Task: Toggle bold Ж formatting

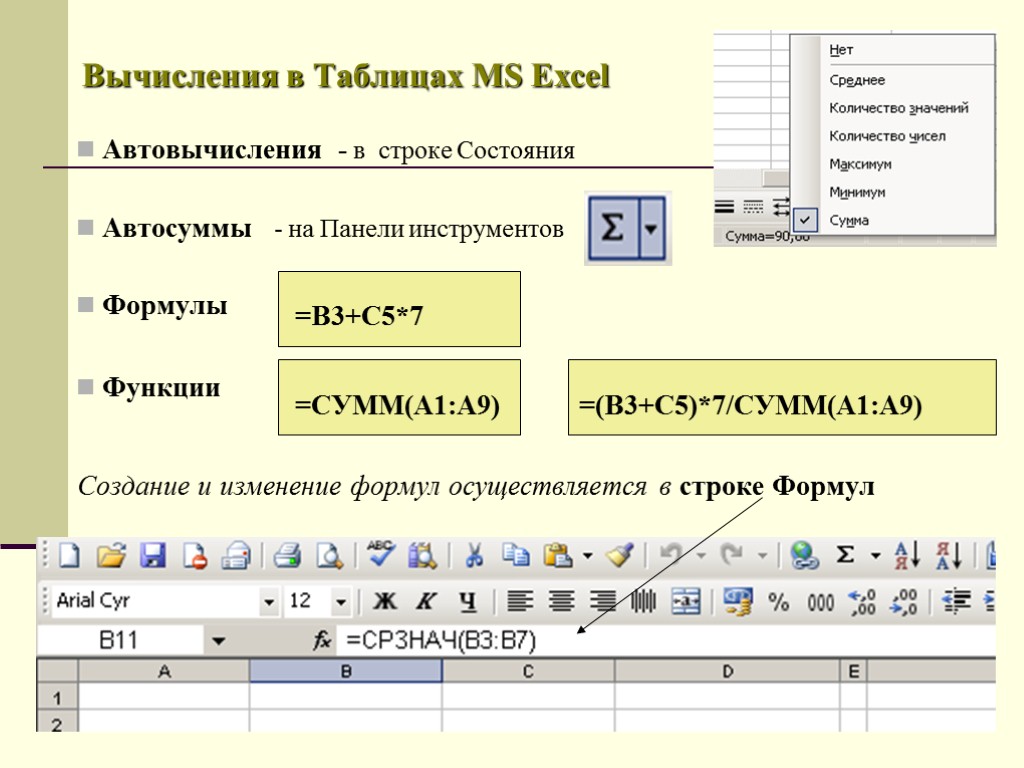Action: 385,601
